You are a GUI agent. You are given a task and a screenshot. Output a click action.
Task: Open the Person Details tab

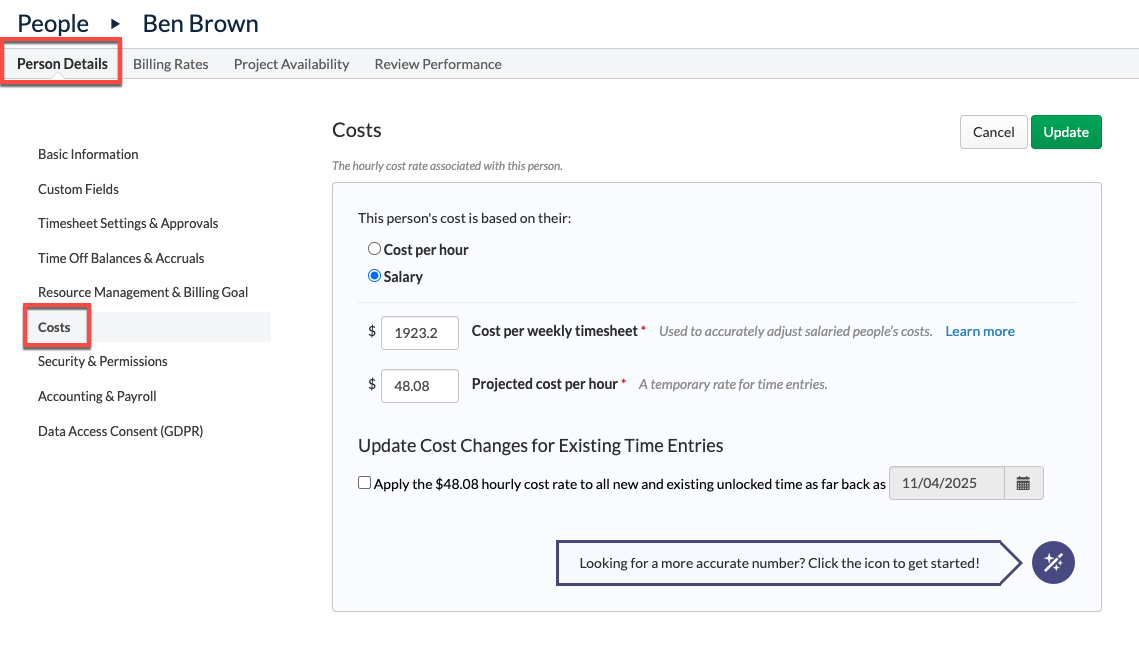62,64
